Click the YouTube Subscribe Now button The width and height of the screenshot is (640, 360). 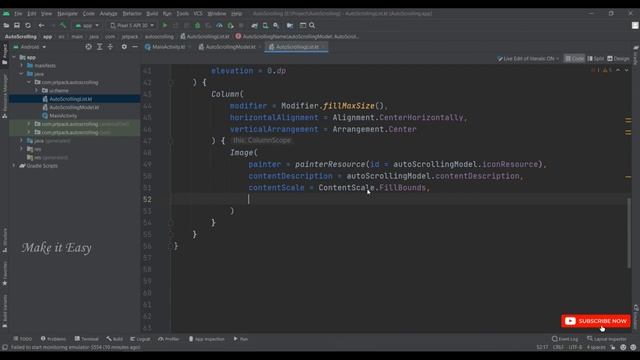tap(596, 321)
